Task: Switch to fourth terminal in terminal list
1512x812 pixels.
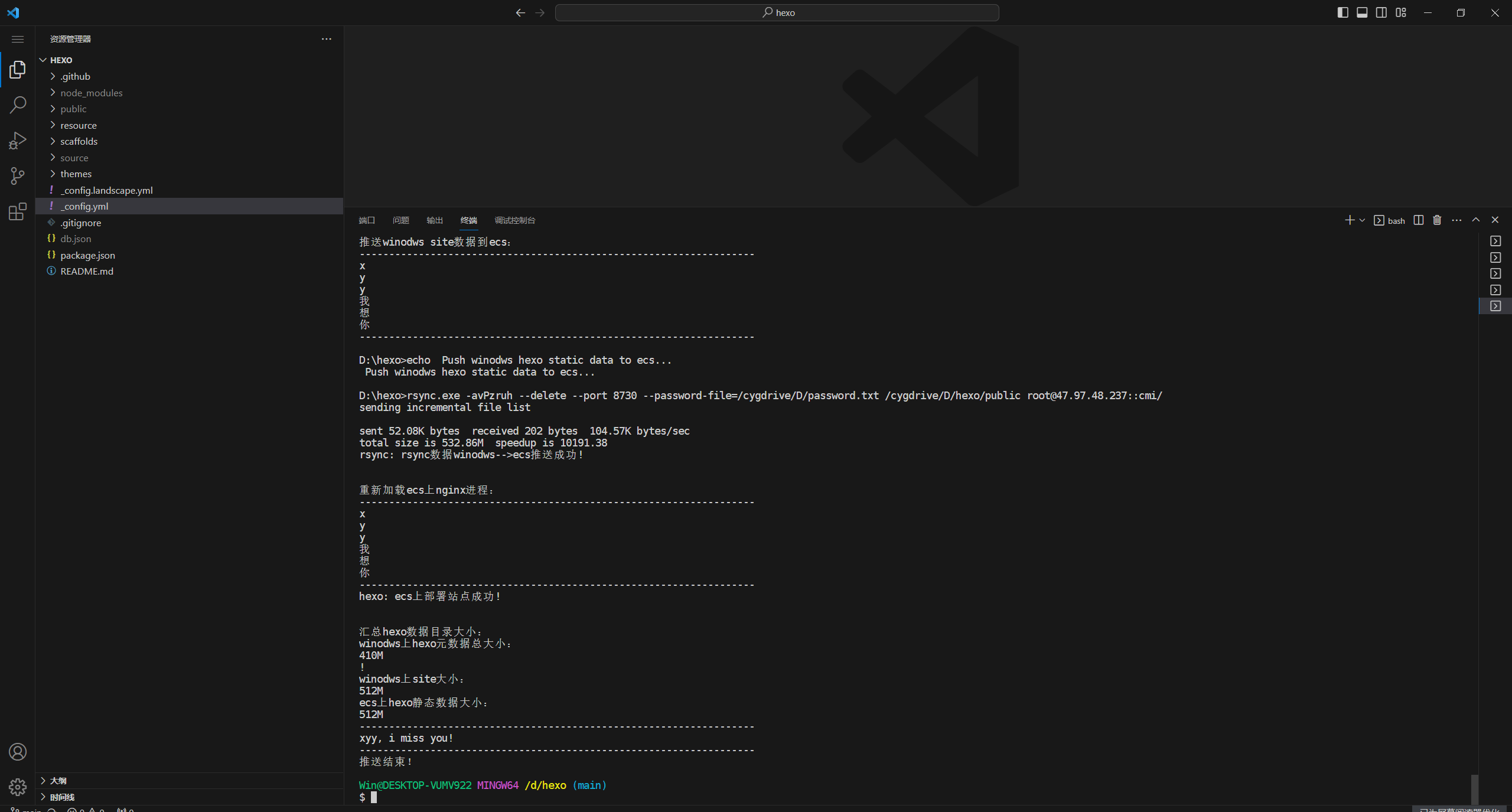Action: [1495, 290]
